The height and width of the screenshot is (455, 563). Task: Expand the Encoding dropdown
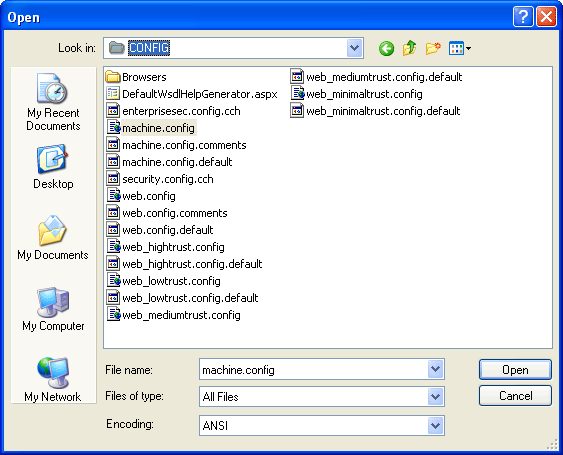[435, 426]
